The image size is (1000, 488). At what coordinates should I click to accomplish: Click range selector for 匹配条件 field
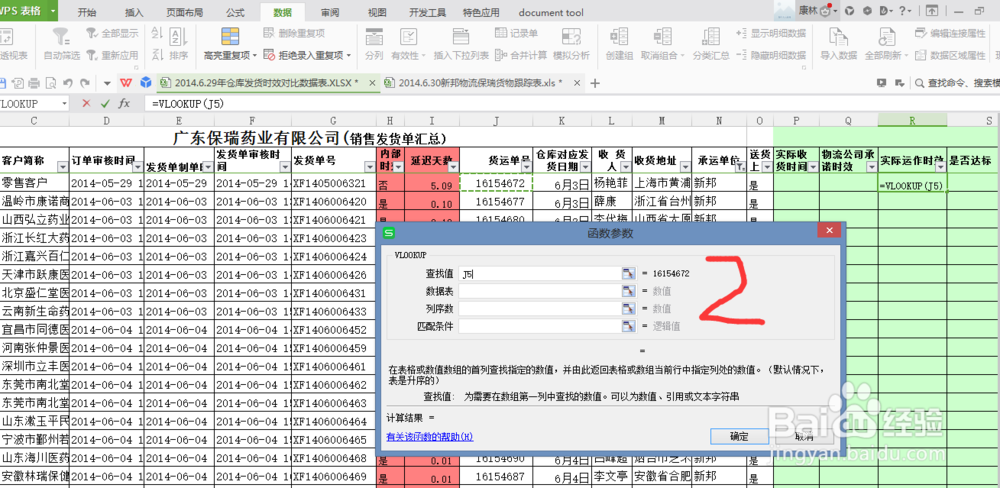629,327
